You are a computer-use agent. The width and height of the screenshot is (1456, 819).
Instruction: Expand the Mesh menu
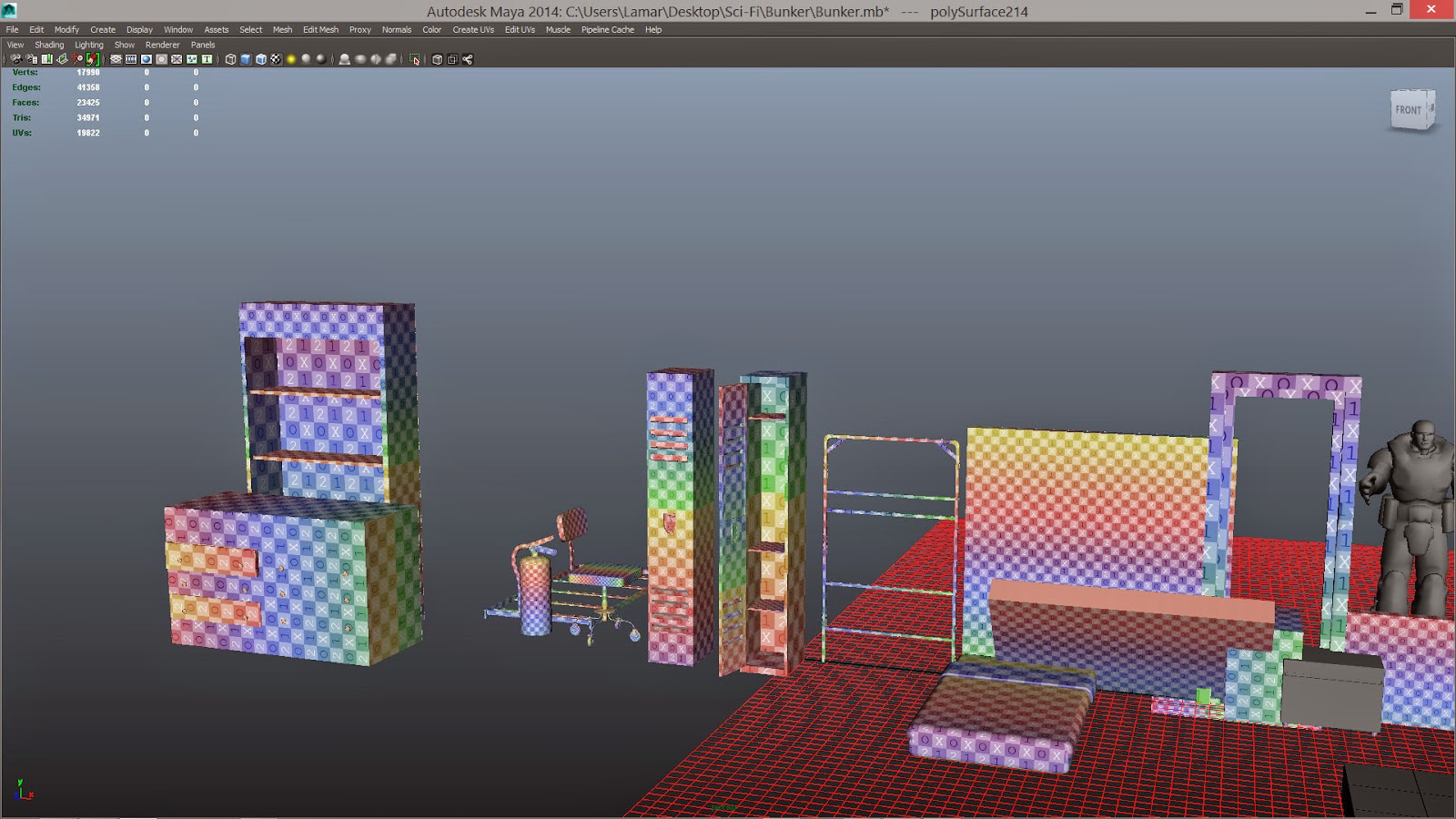pos(283,29)
